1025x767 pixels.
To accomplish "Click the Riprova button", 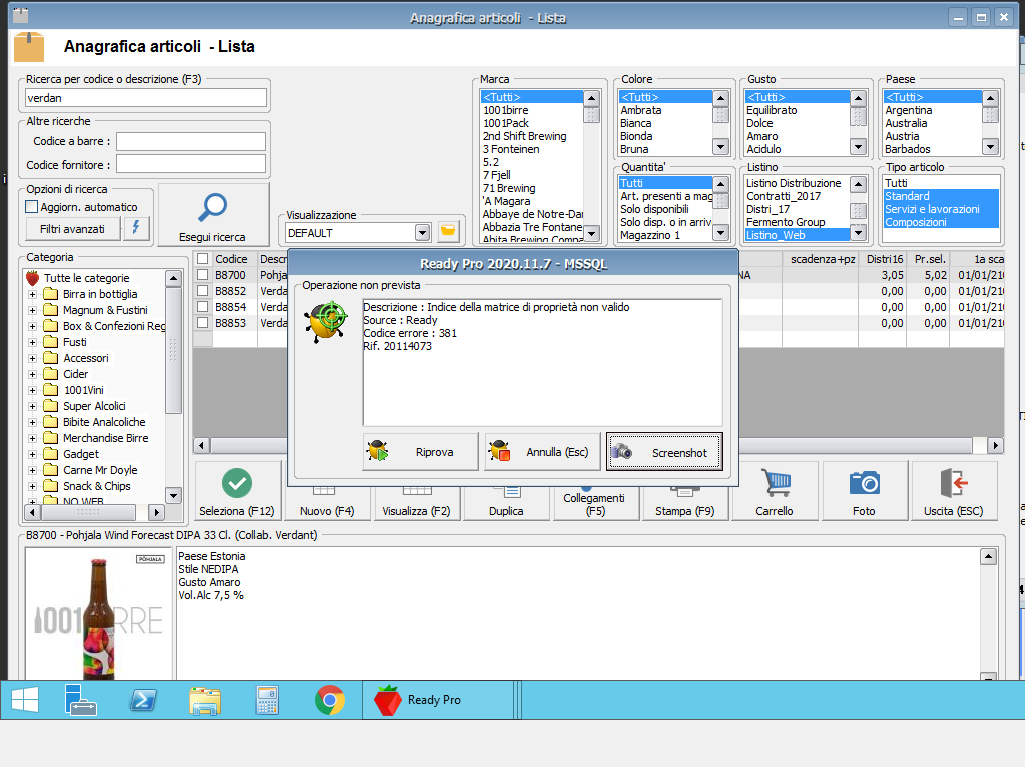I will click(420, 451).
